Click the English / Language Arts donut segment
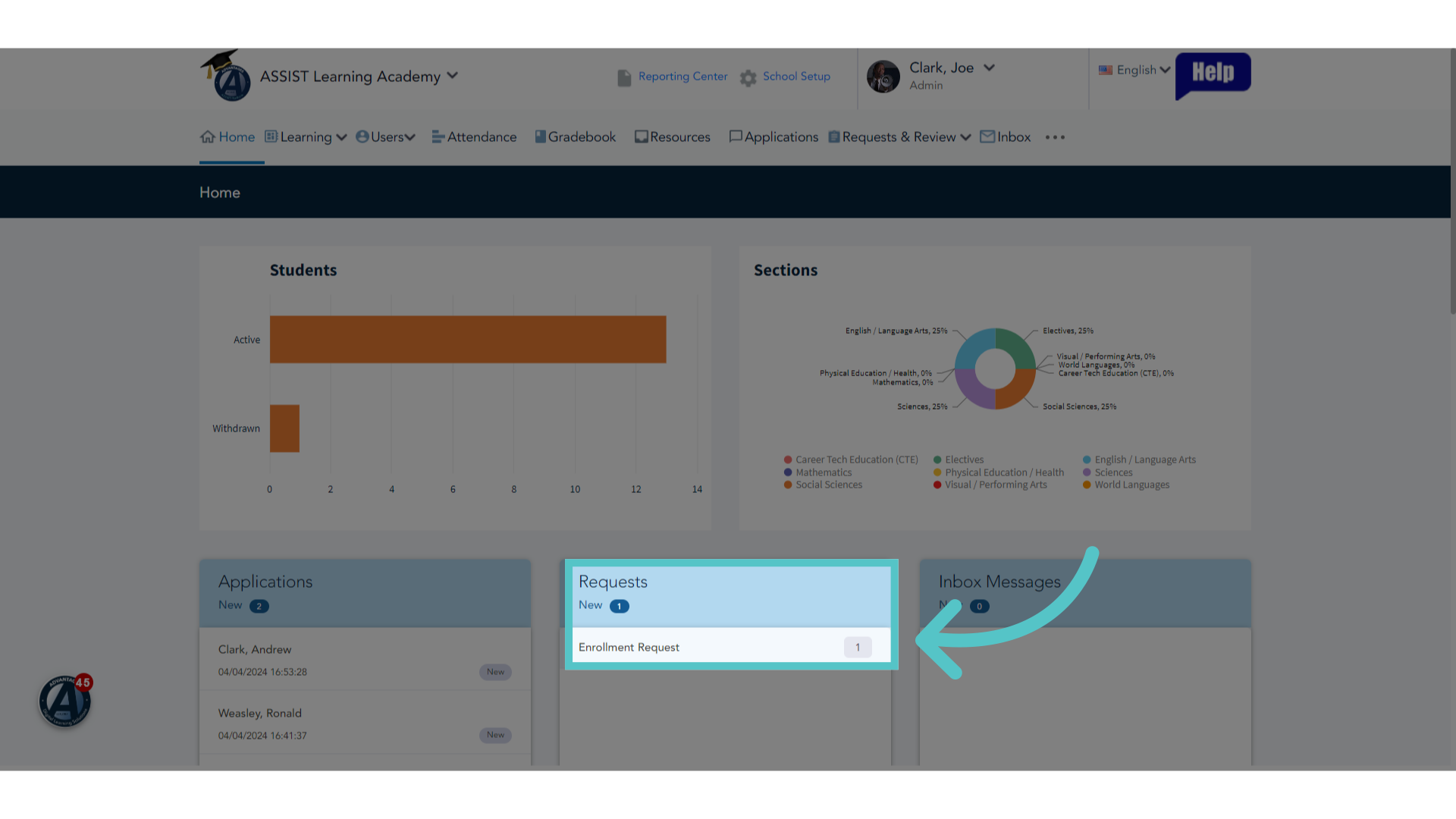The height and width of the screenshot is (819, 1456). [x=973, y=346]
